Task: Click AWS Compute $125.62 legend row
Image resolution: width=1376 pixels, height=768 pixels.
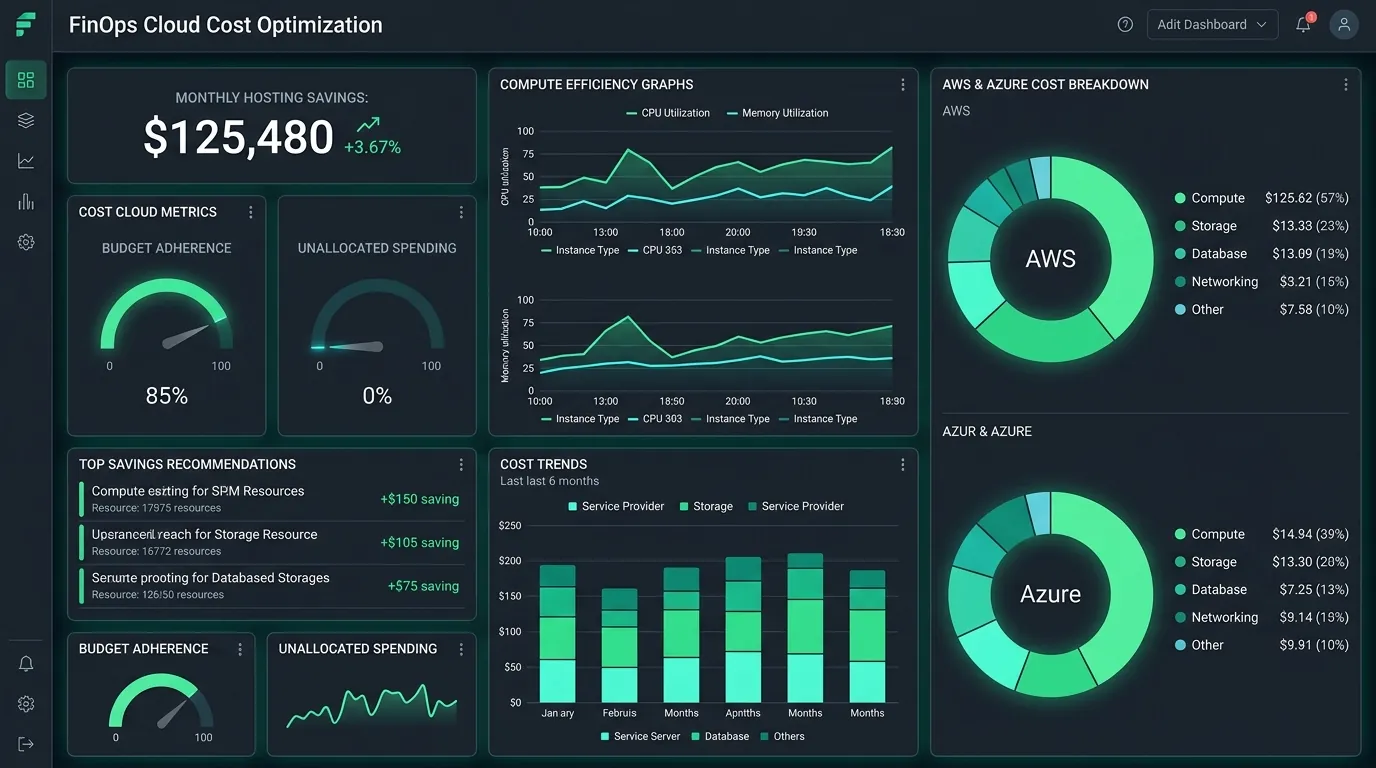Action: [x=1262, y=198]
